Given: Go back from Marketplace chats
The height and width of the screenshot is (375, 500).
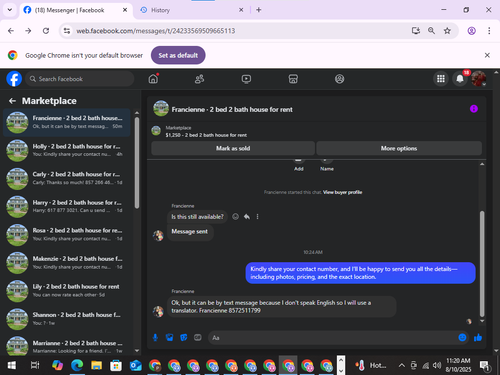Looking at the screenshot, I should [12, 101].
